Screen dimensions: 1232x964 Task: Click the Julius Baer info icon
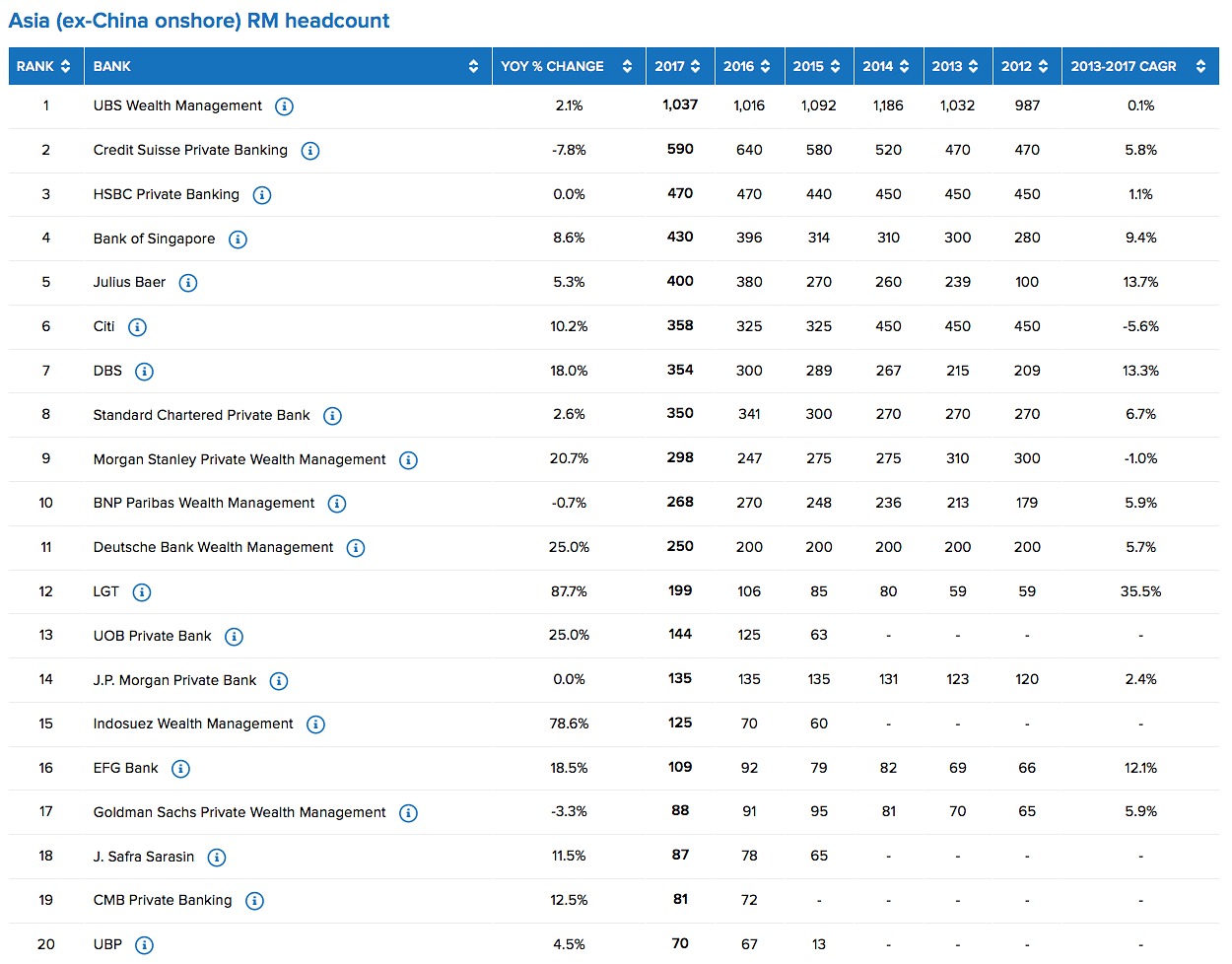[188, 283]
